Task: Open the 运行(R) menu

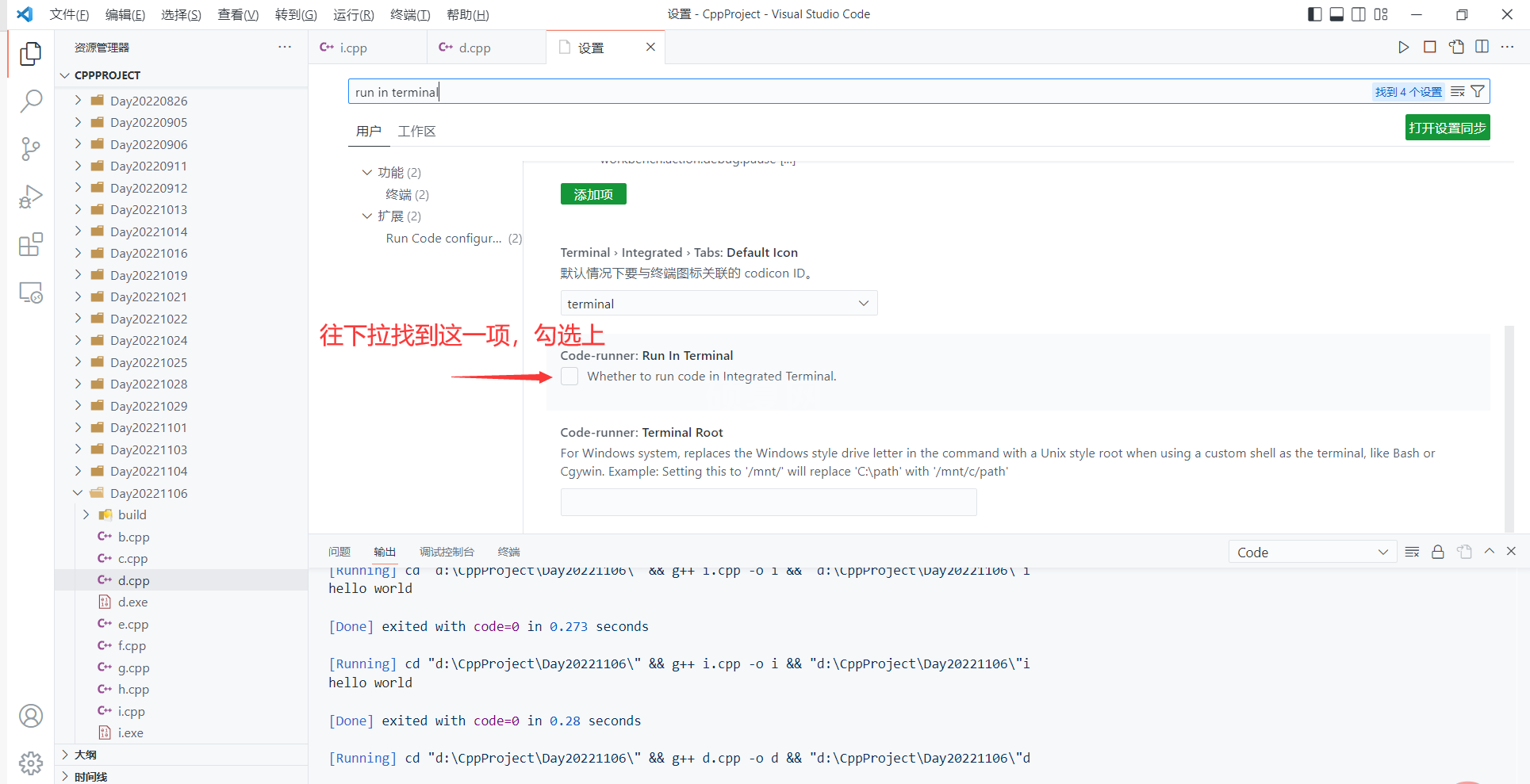Action: tap(354, 14)
